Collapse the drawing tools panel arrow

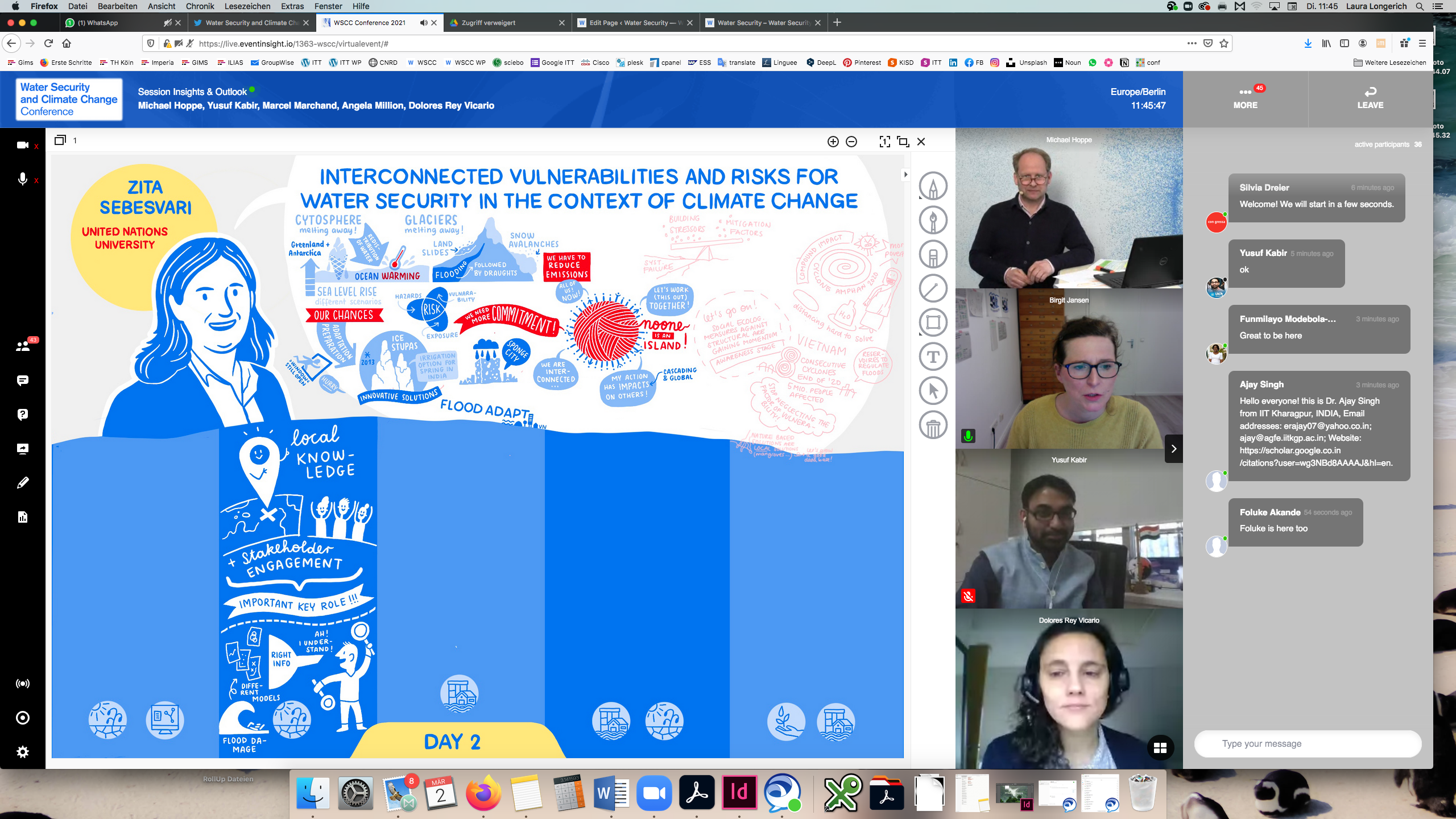pyautogui.click(x=906, y=175)
